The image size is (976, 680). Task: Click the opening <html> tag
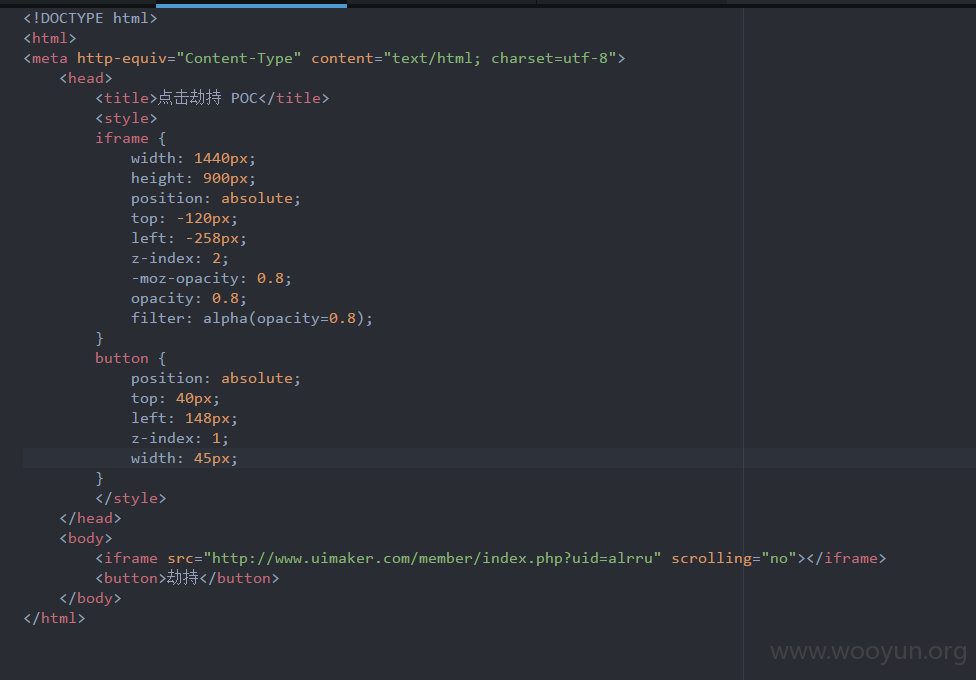click(x=50, y=38)
